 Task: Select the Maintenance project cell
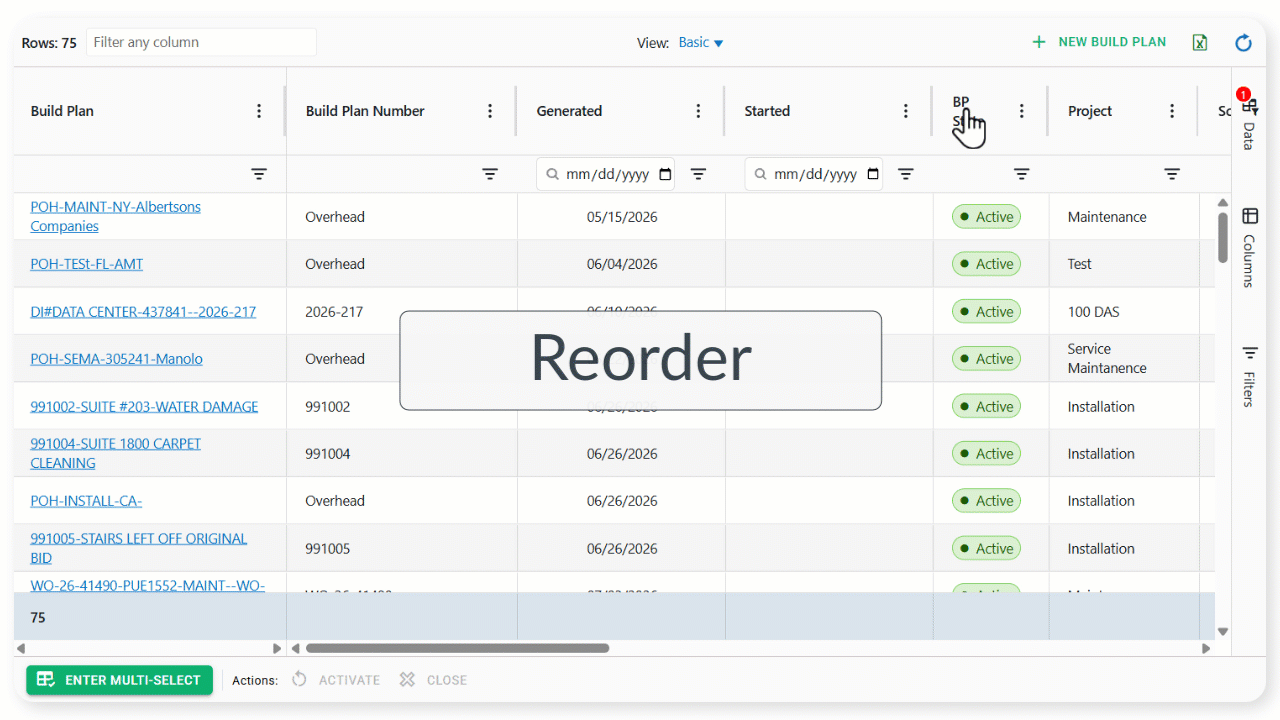[x=1124, y=217]
